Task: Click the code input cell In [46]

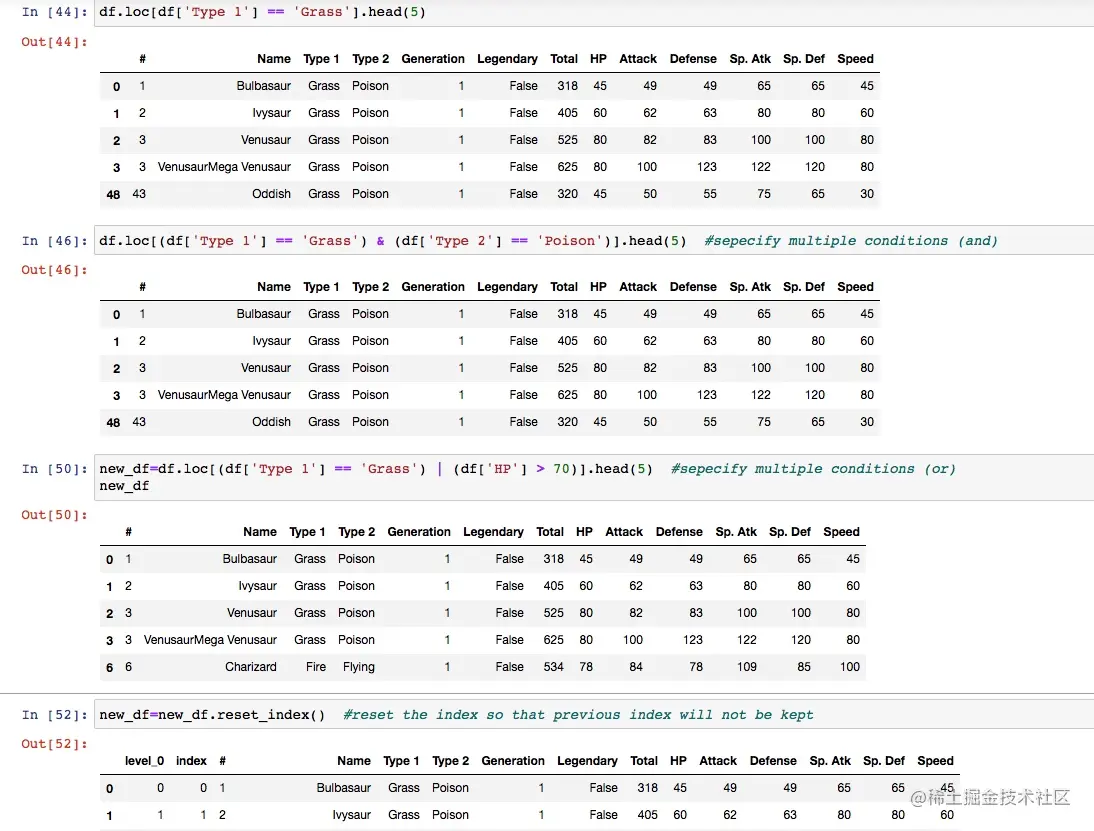Action: (x=594, y=241)
